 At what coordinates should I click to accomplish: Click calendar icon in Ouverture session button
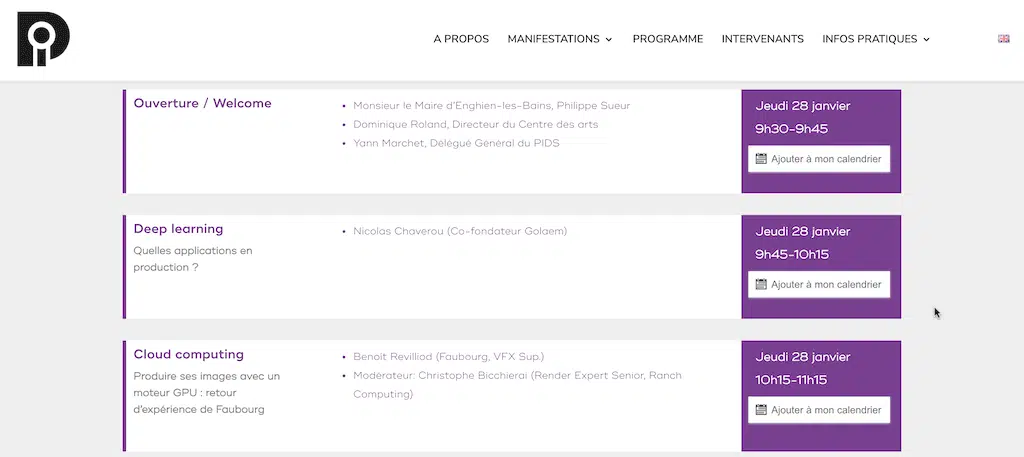(x=761, y=159)
